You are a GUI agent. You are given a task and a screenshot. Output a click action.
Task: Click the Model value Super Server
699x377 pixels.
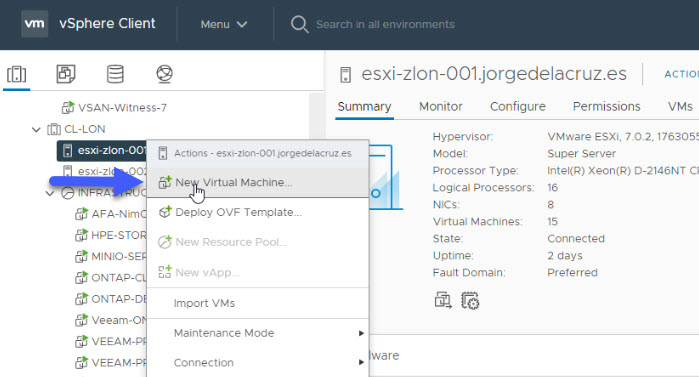tap(581, 154)
